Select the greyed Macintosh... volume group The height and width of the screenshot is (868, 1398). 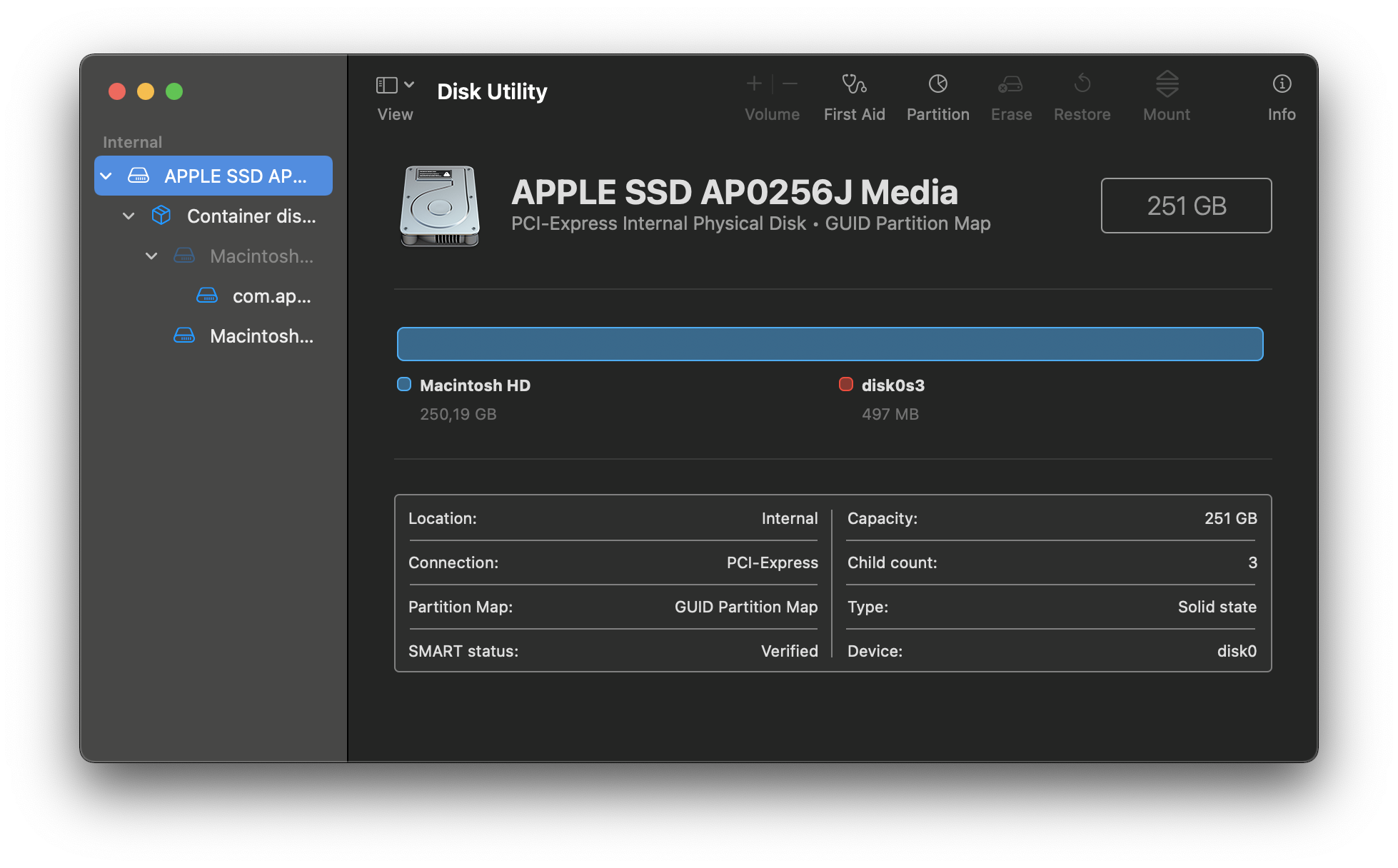coord(213,256)
